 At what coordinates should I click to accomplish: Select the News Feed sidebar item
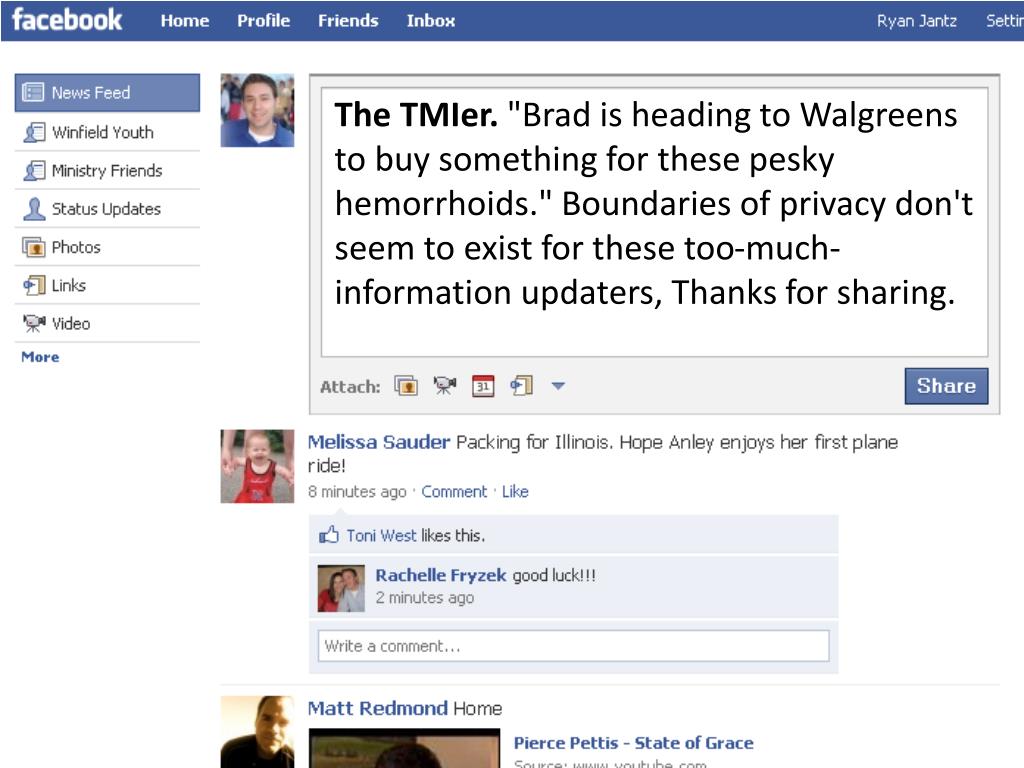point(107,93)
